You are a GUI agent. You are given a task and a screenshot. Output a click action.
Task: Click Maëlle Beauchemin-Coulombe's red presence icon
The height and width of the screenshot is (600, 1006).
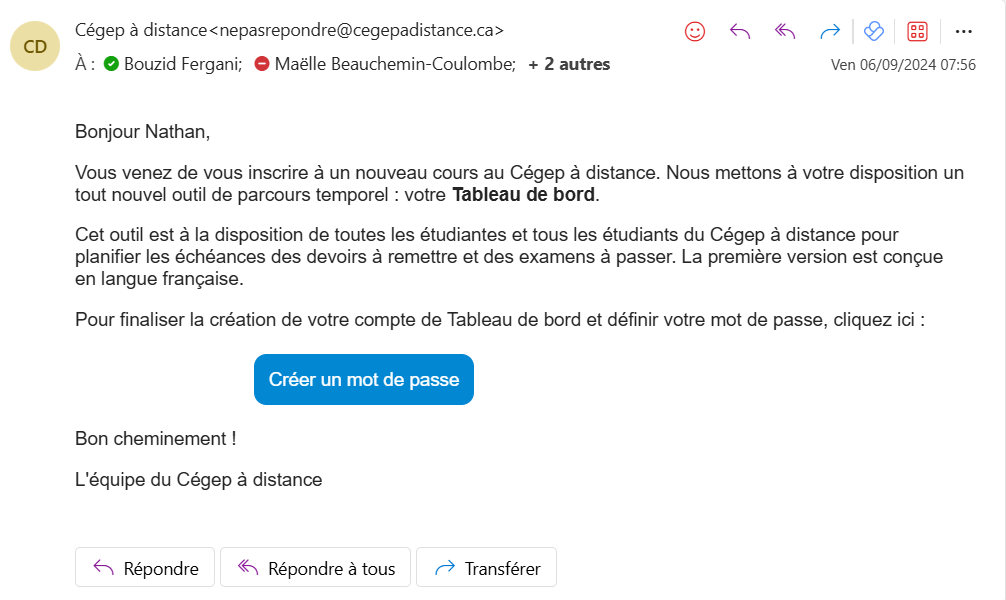pyautogui.click(x=262, y=64)
